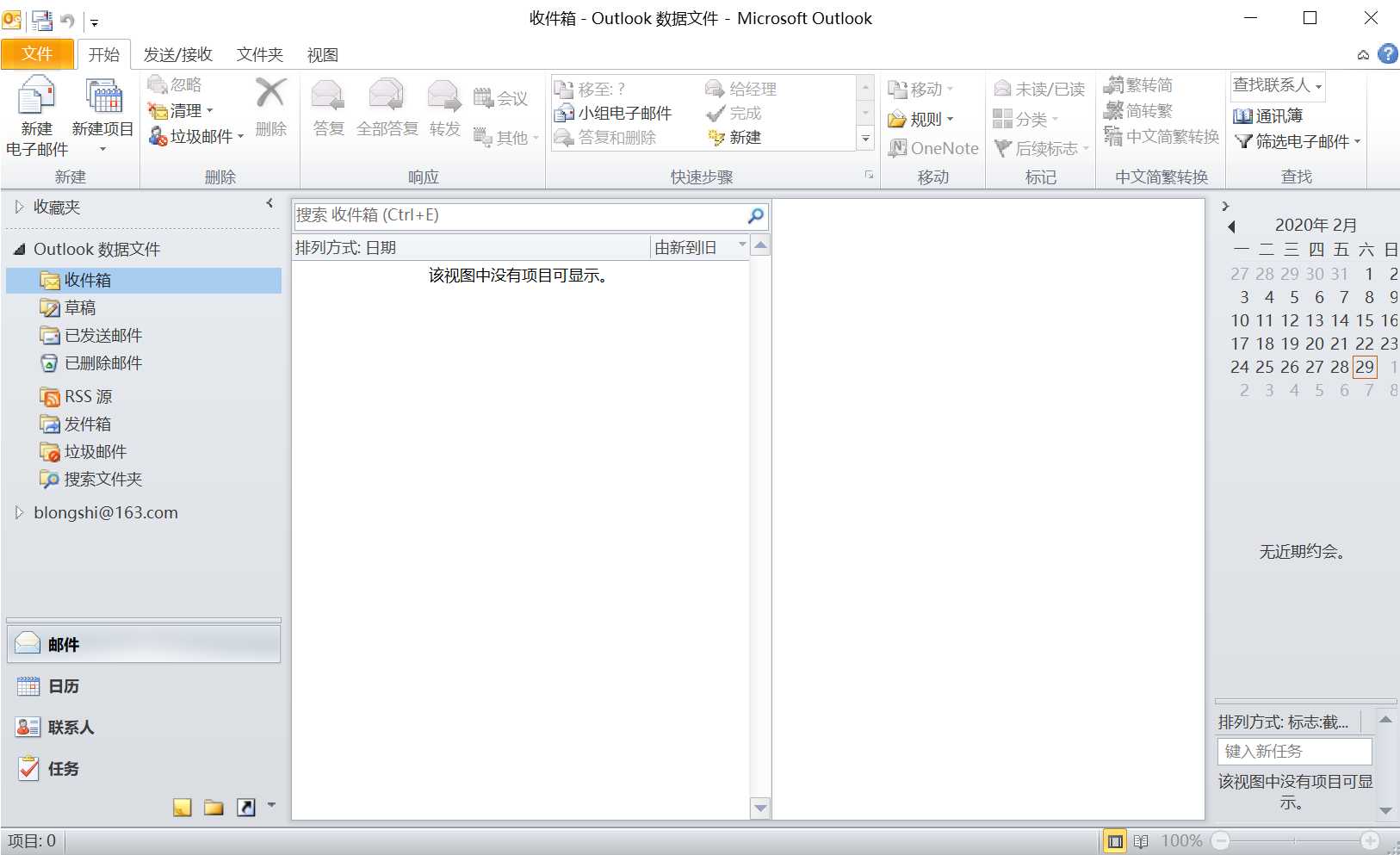This screenshot has width=1400, height=855.
Task: Open the Quick Steps dialog launcher
Action: point(869,175)
